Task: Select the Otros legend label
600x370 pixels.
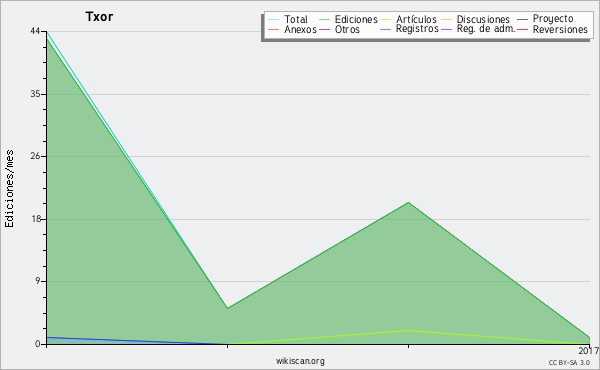Action: 347,29
